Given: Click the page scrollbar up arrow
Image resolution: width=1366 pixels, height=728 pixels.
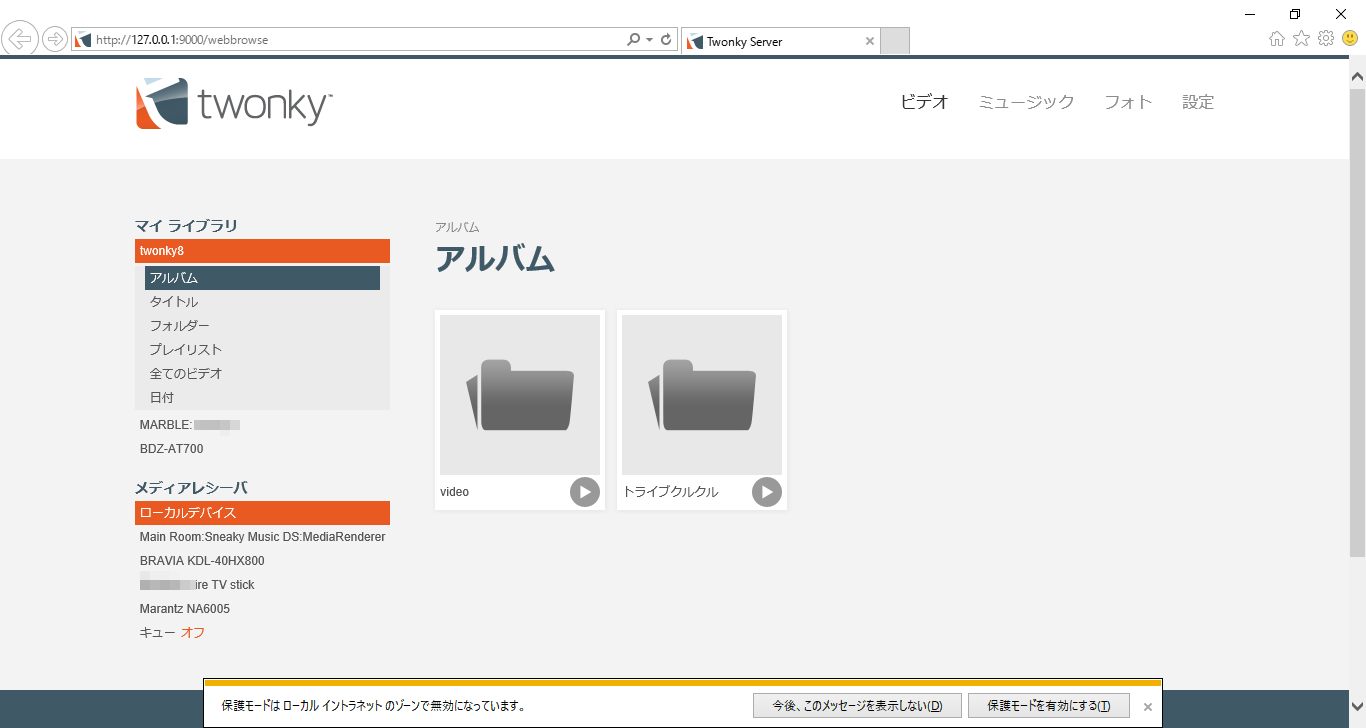Looking at the screenshot, I should (x=1357, y=75).
